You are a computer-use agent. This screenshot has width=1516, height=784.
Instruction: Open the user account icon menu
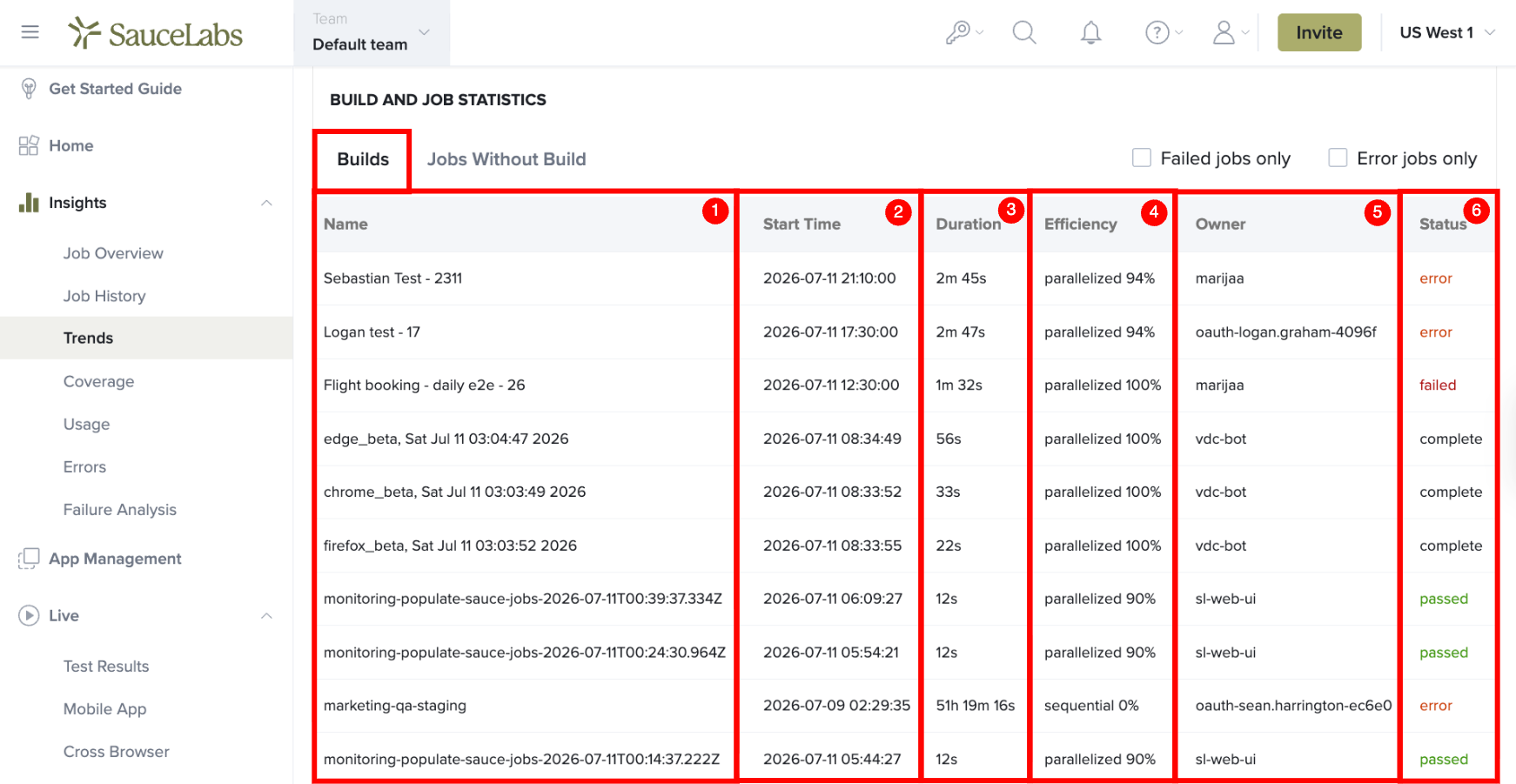coord(1231,32)
